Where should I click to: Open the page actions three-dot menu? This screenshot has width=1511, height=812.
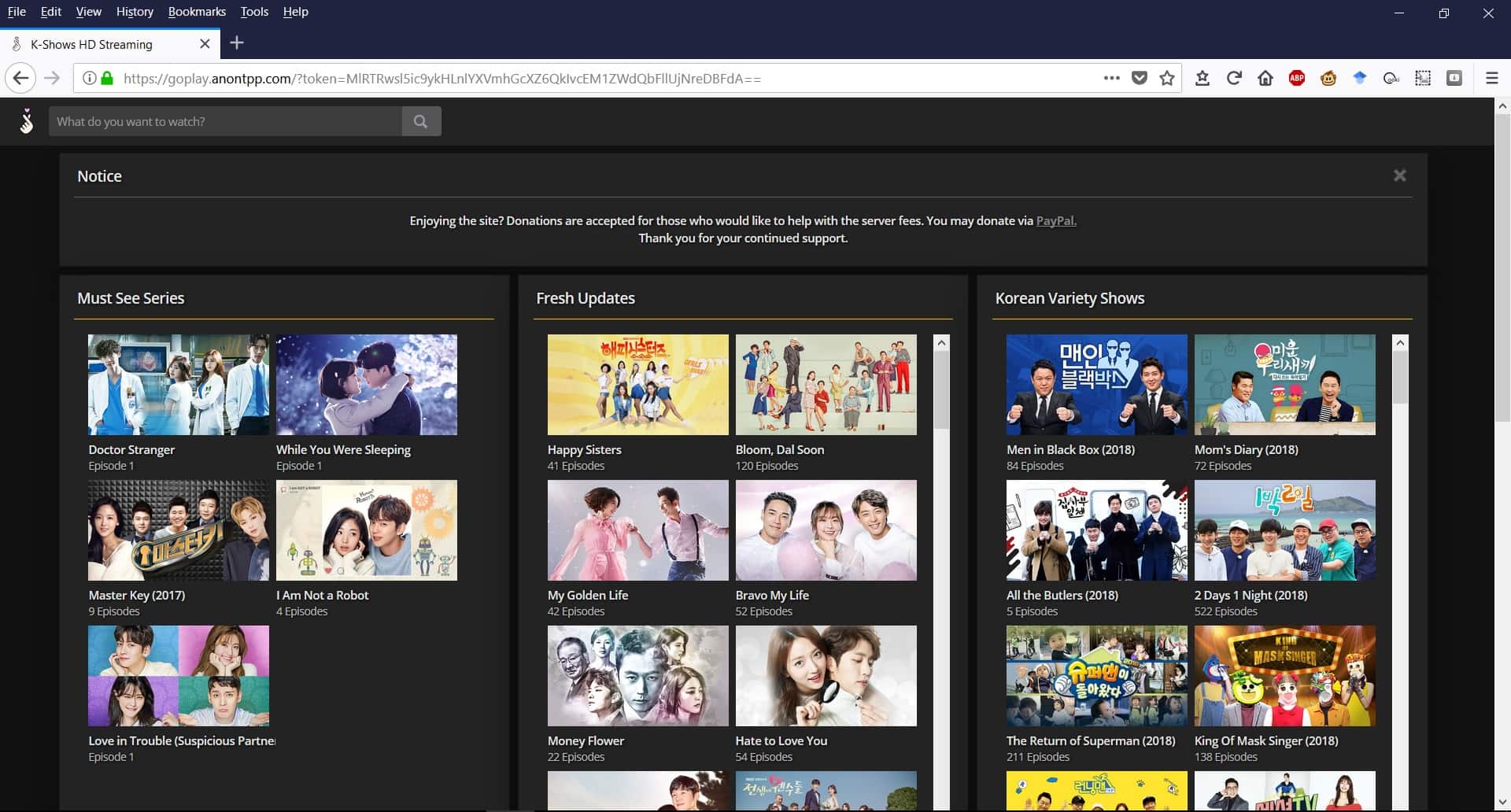pos(1111,78)
